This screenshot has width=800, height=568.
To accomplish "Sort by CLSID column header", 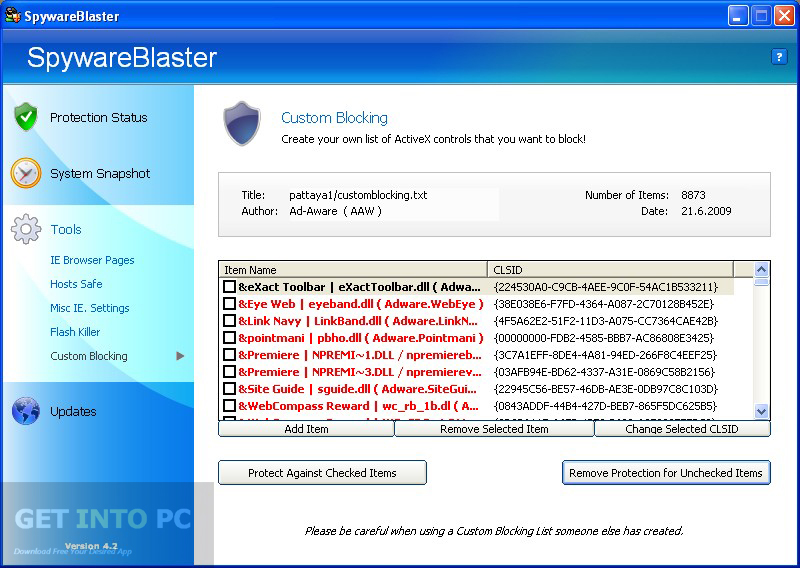I will 611,269.
